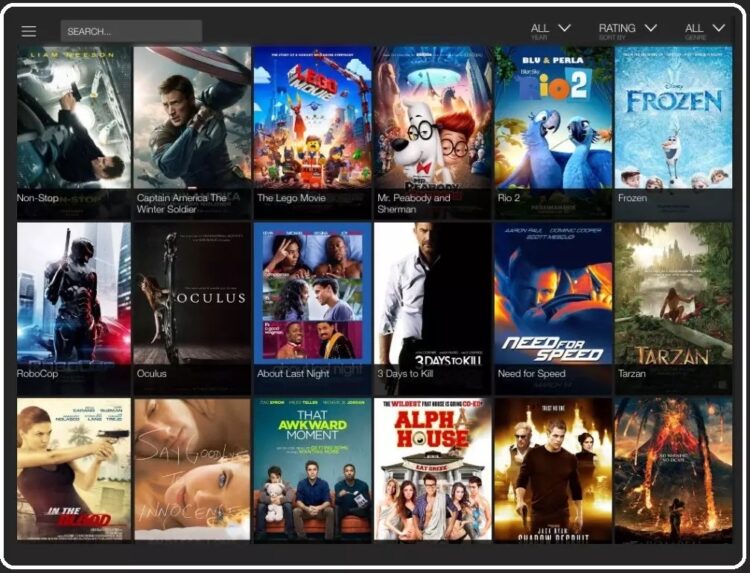Click the "Mr. Peabody and Sherman" caption
Screen dimensions: 750x573
coord(414,204)
